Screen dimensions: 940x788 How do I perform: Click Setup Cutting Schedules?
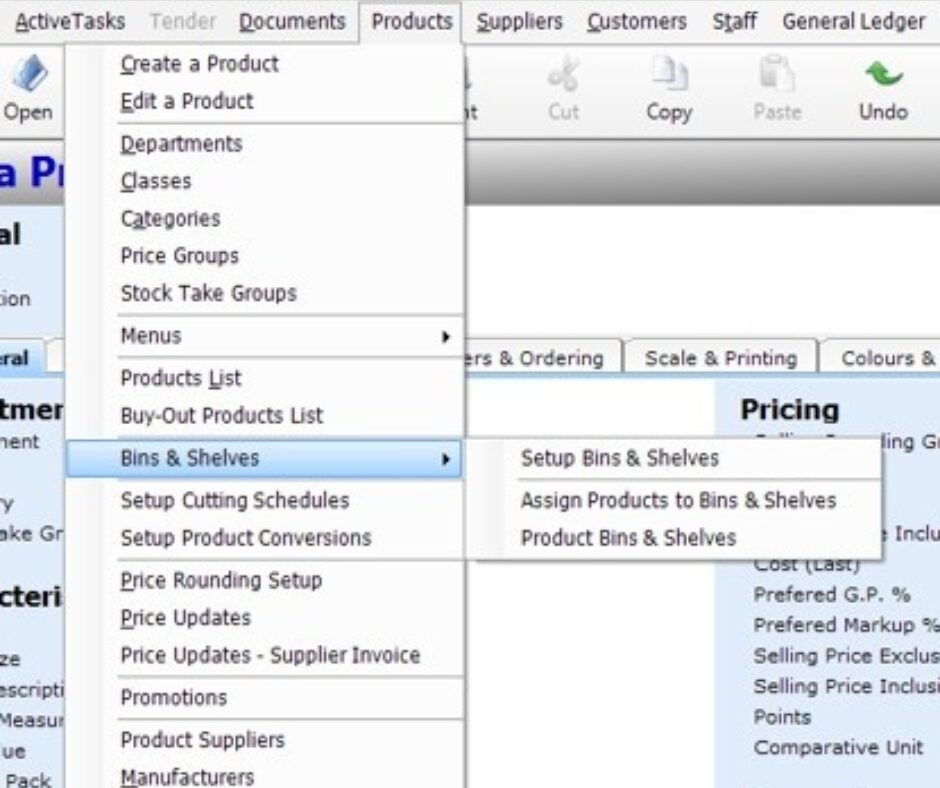(234, 500)
